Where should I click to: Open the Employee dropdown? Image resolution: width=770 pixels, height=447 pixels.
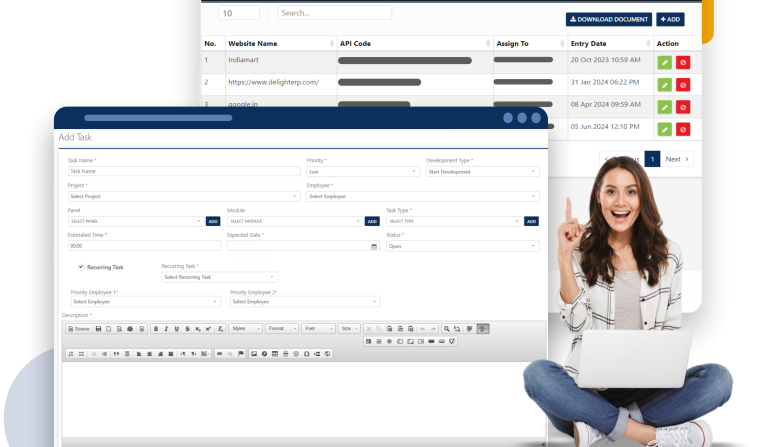423,196
